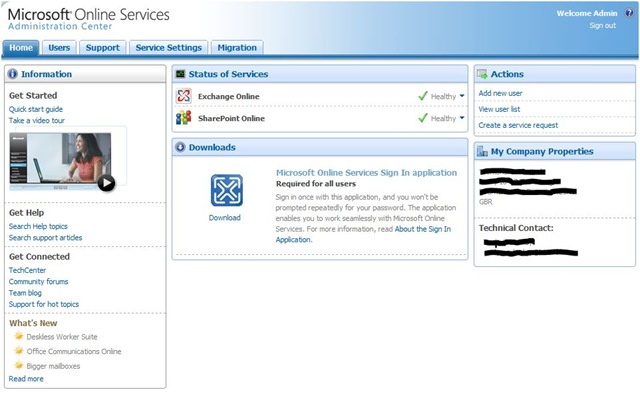Click the Office Communications Online star icon
This screenshot has height=398, width=640.
click(19, 351)
